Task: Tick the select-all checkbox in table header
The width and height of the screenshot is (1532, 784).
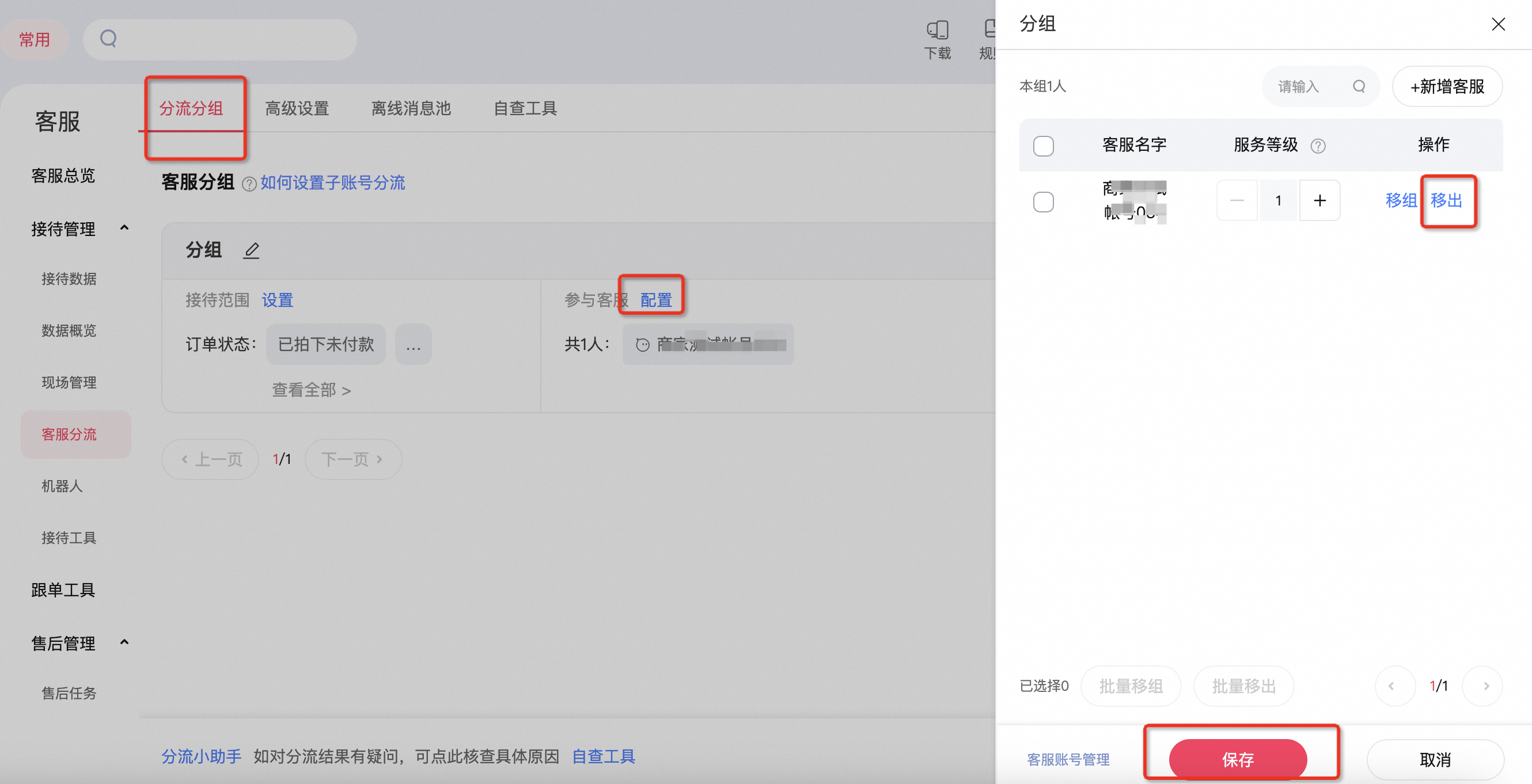Action: 1043,146
